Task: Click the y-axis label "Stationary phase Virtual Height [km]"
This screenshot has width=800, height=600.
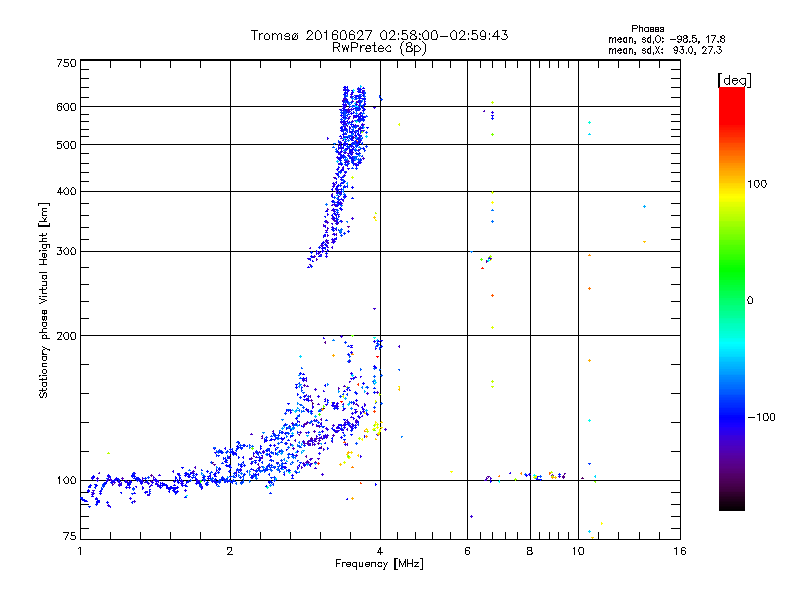Action: tap(43, 300)
